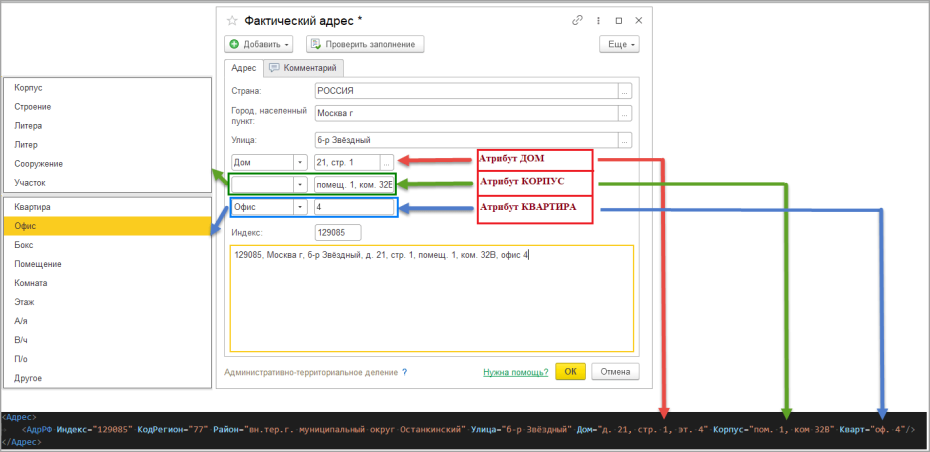930x452 pixels.
Task: Close the Фактический адрес dialog
Action: 639,20
